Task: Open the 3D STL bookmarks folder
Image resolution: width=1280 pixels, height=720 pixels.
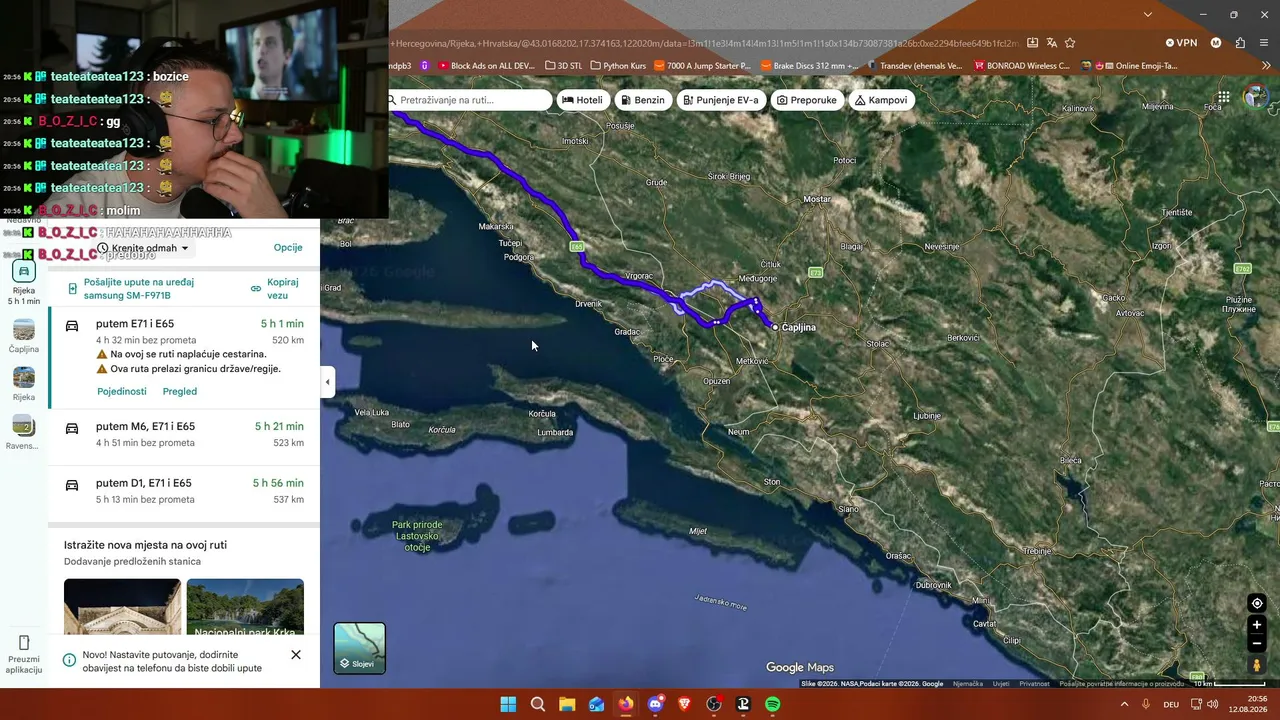Action: click(x=564, y=66)
